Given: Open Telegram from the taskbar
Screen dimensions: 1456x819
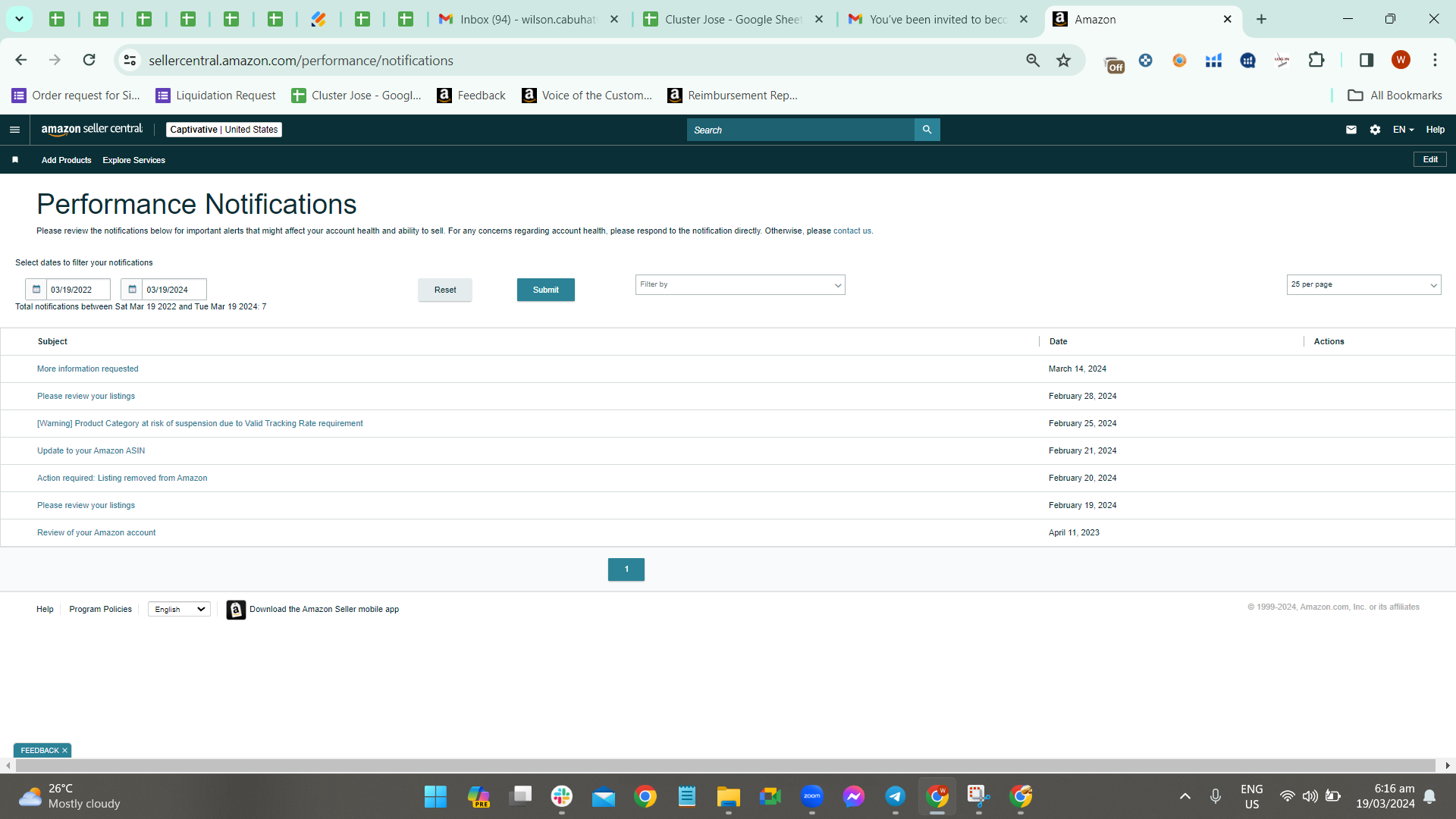Looking at the screenshot, I should 896,796.
